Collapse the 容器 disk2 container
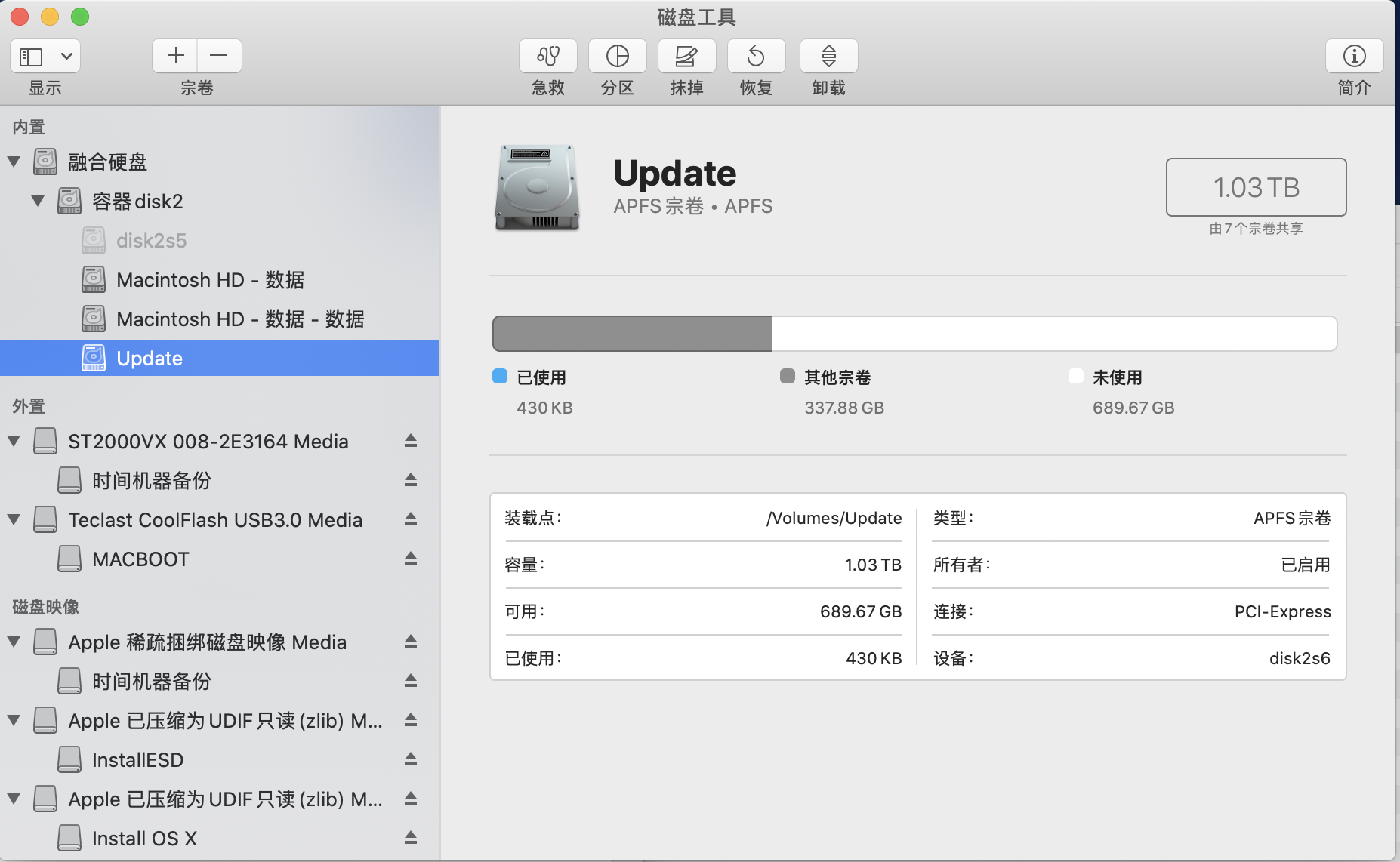Screen dimensions: 1400x862 click(x=38, y=201)
